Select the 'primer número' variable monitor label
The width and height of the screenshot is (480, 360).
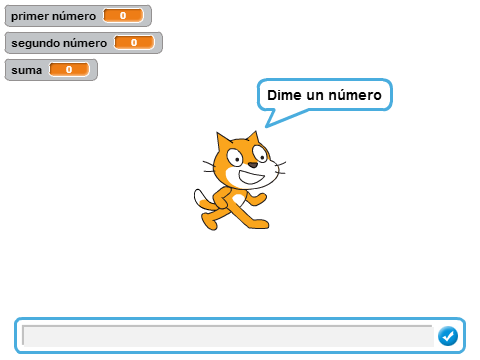click(53, 16)
